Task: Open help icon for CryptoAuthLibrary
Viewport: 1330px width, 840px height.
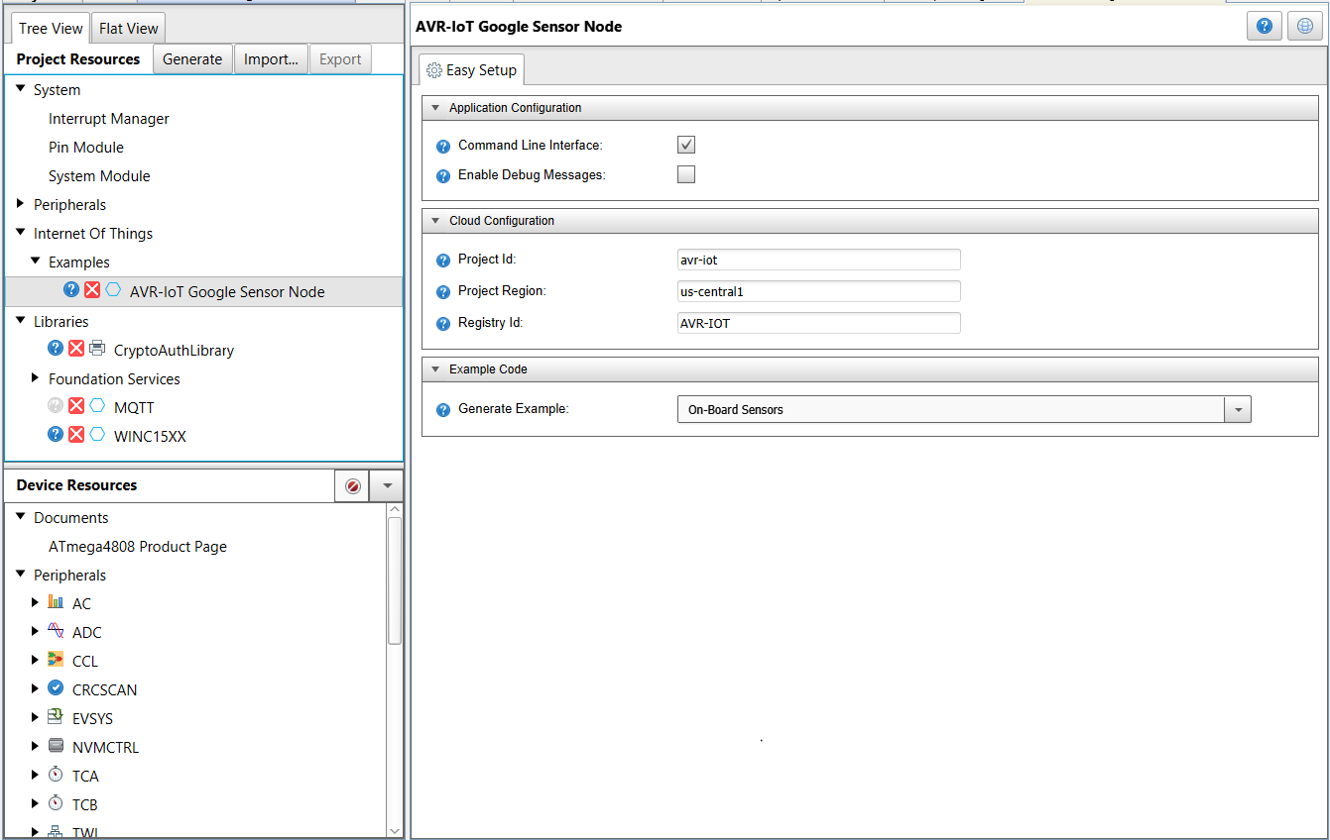Action: [x=56, y=349]
